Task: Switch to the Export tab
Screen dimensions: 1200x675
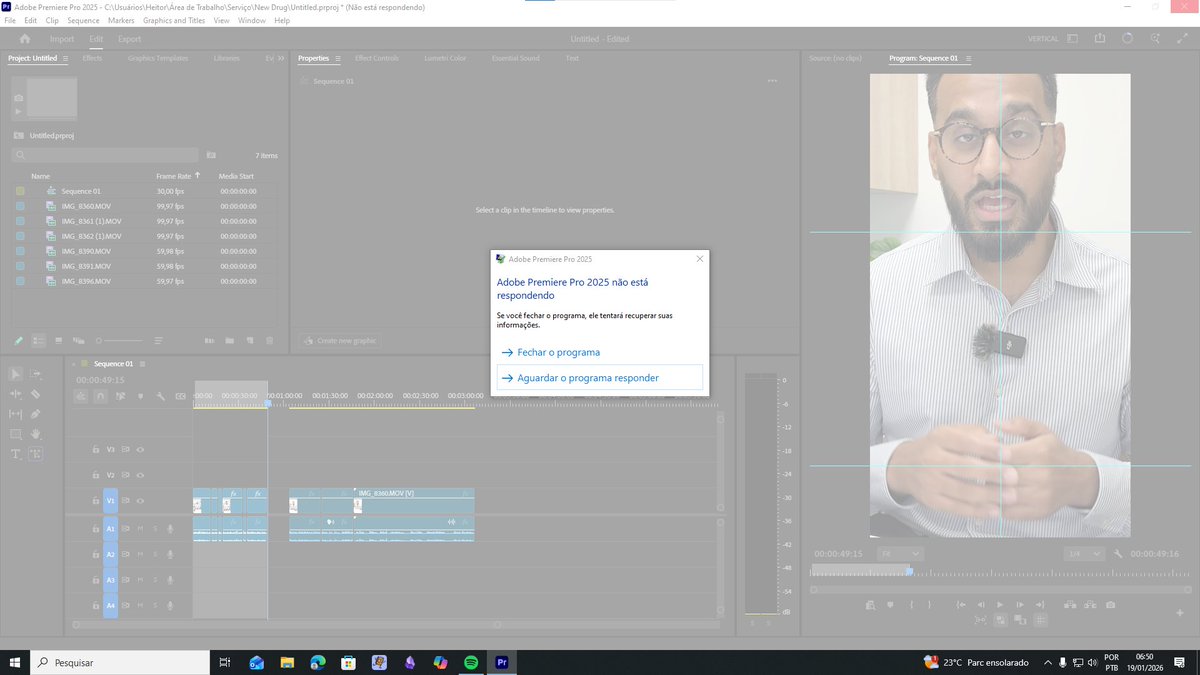Action: 130,39
